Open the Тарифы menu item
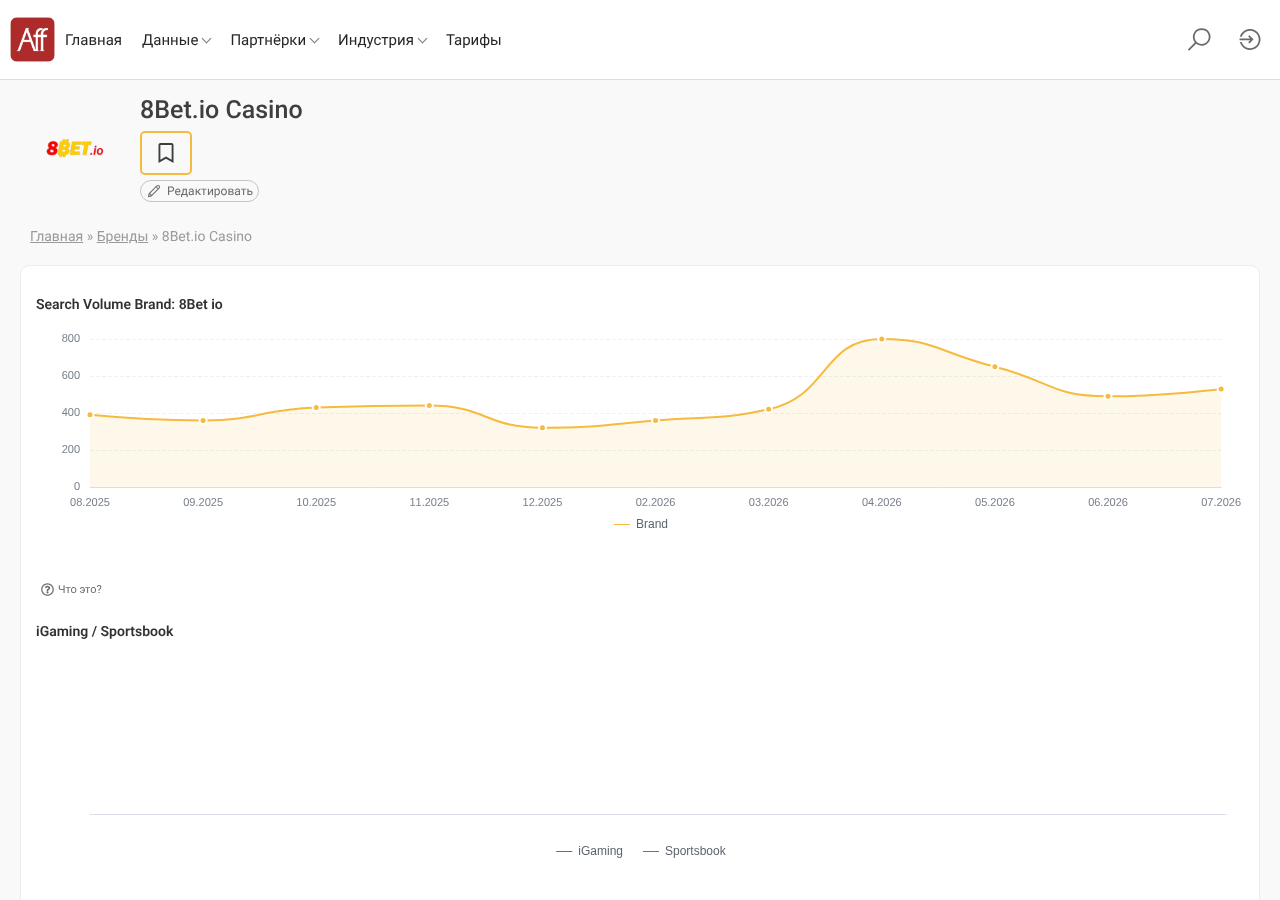The image size is (1280, 900). 473,40
